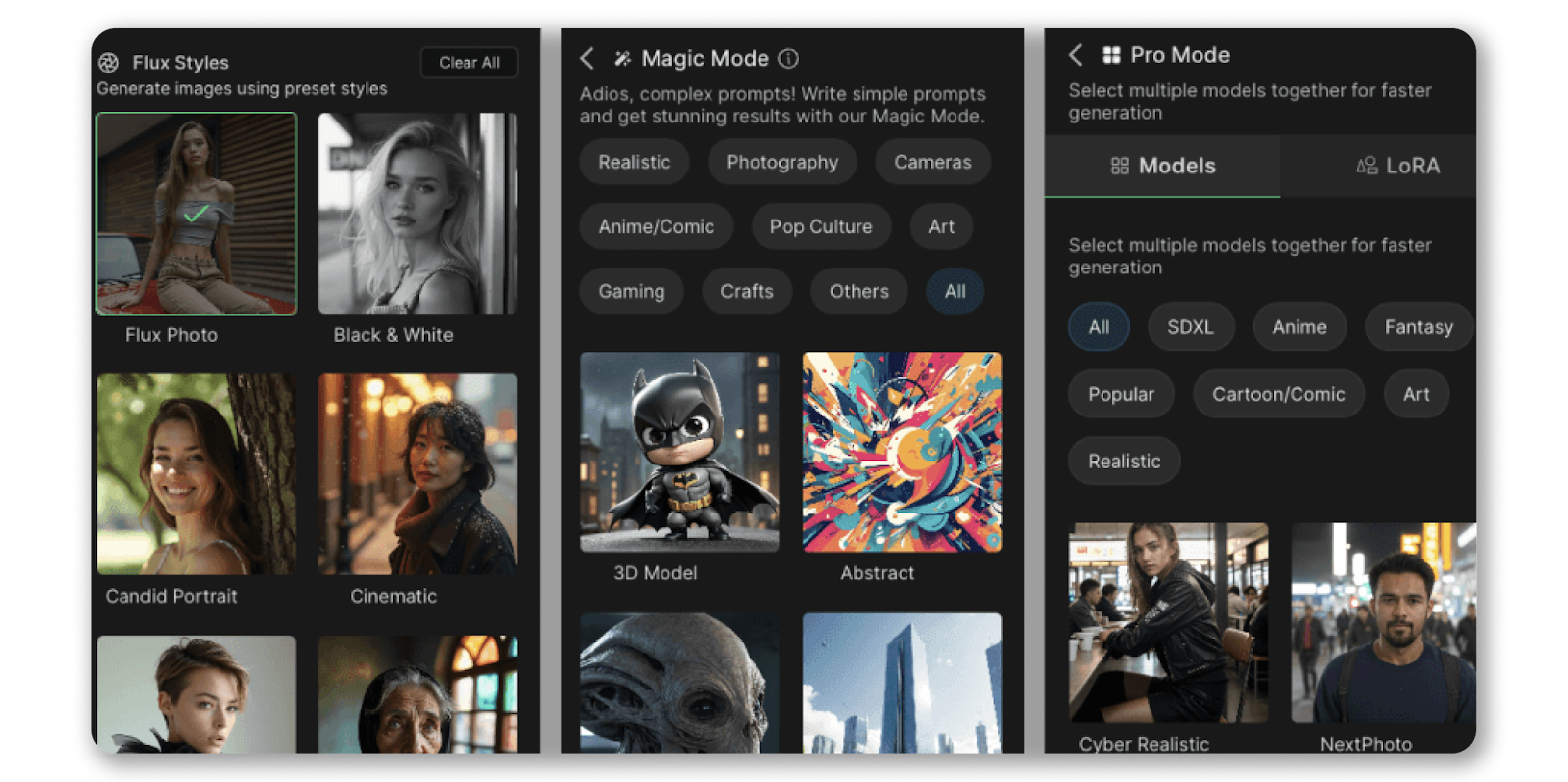The image size is (1568, 782).
Task: Click the Flux Photo label
Action: tap(171, 335)
